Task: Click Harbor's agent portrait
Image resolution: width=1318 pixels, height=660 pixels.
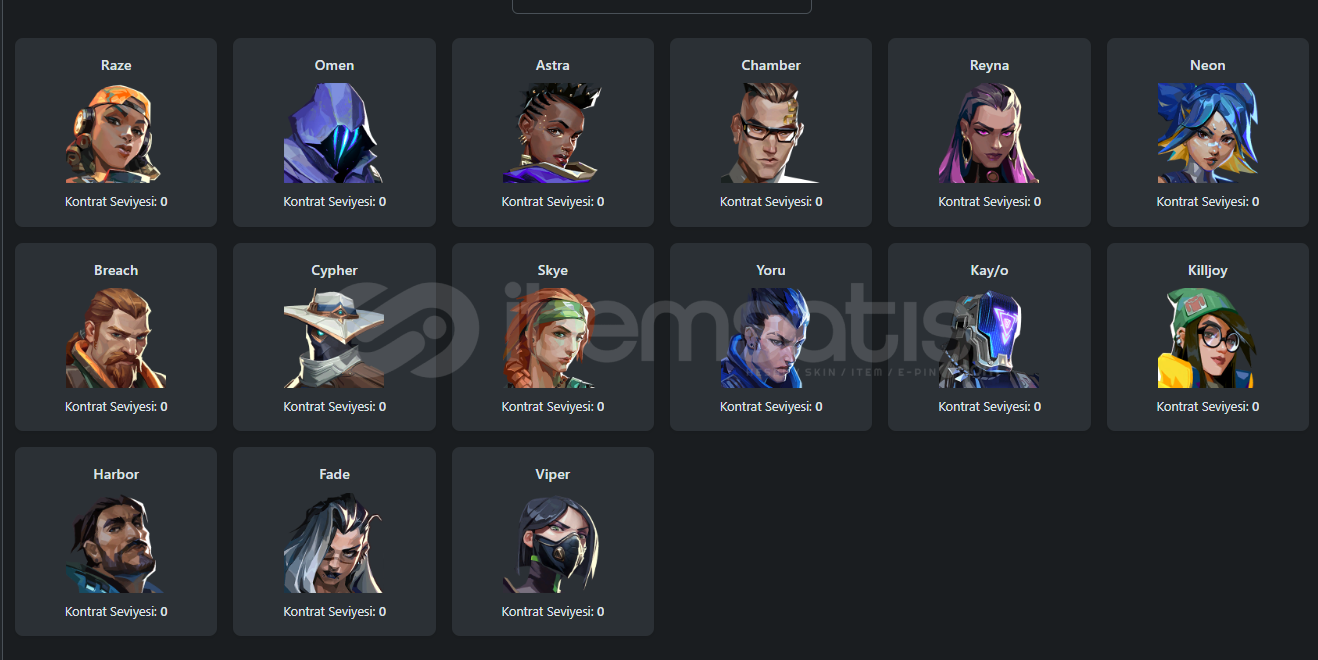Action: tap(116, 543)
